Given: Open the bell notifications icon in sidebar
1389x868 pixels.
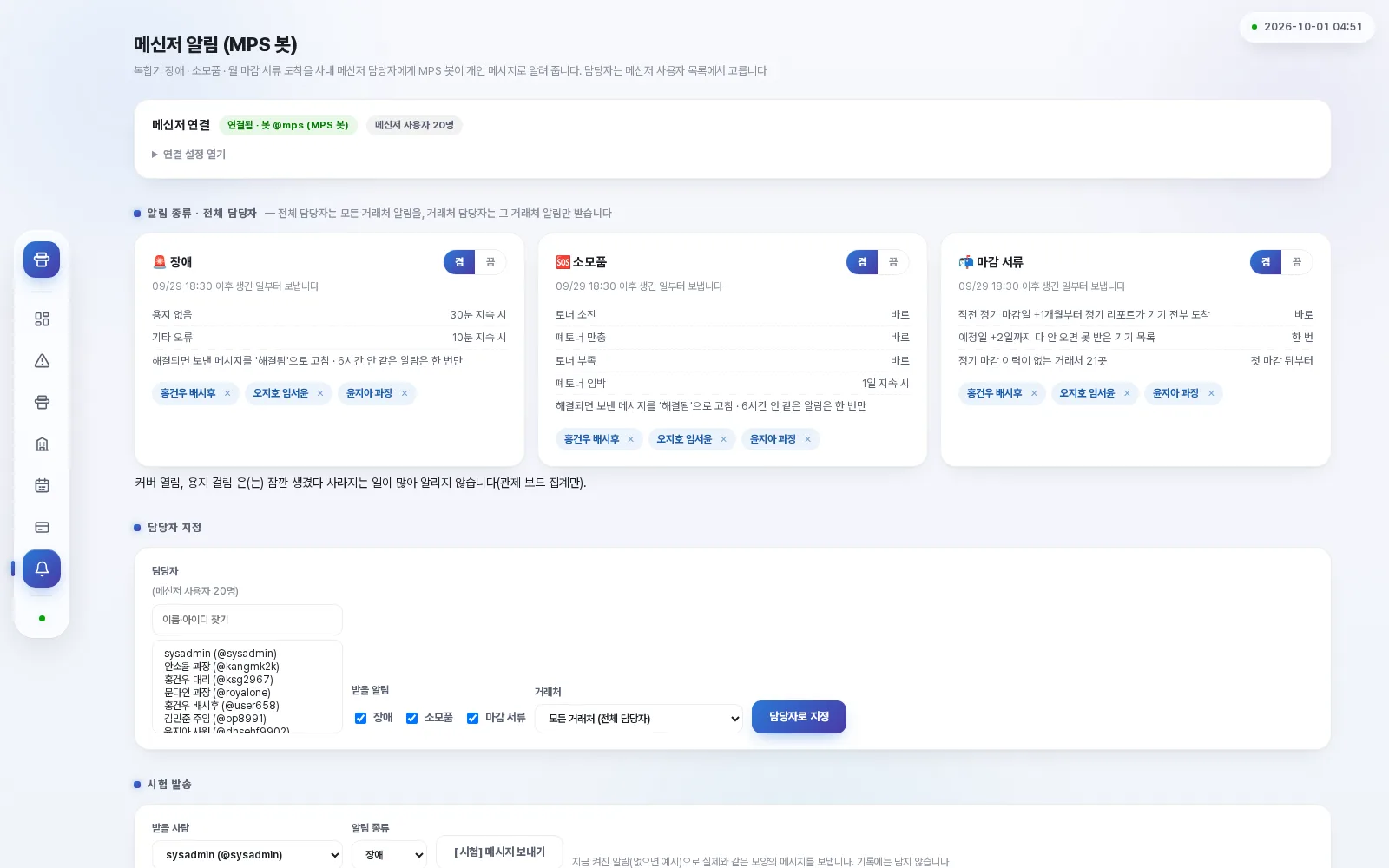Looking at the screenshot, I should (x=42, y=569).
